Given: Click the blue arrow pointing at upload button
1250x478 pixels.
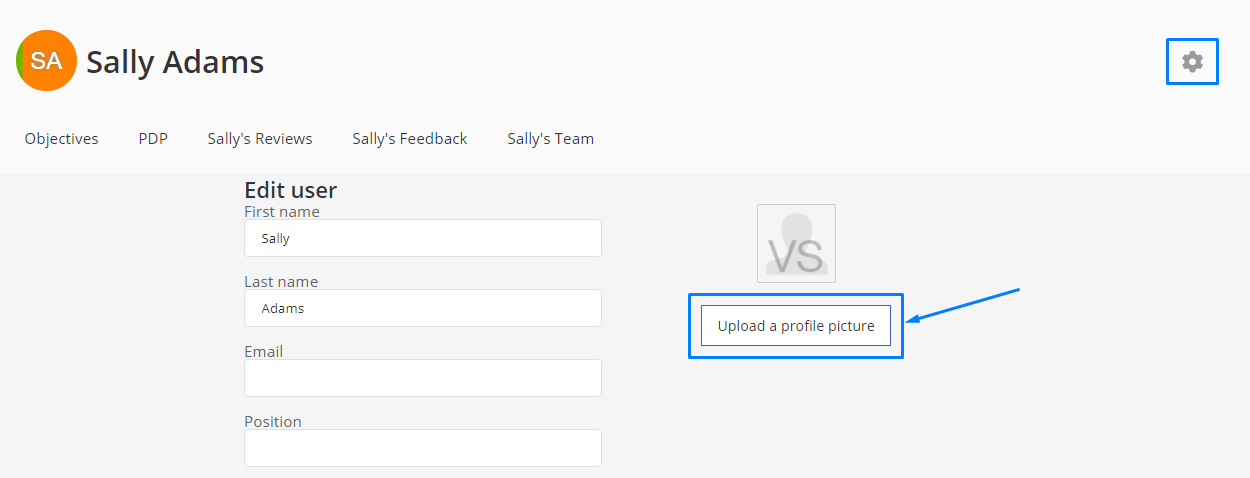Looking at the screenshot, I should (962, 306).
